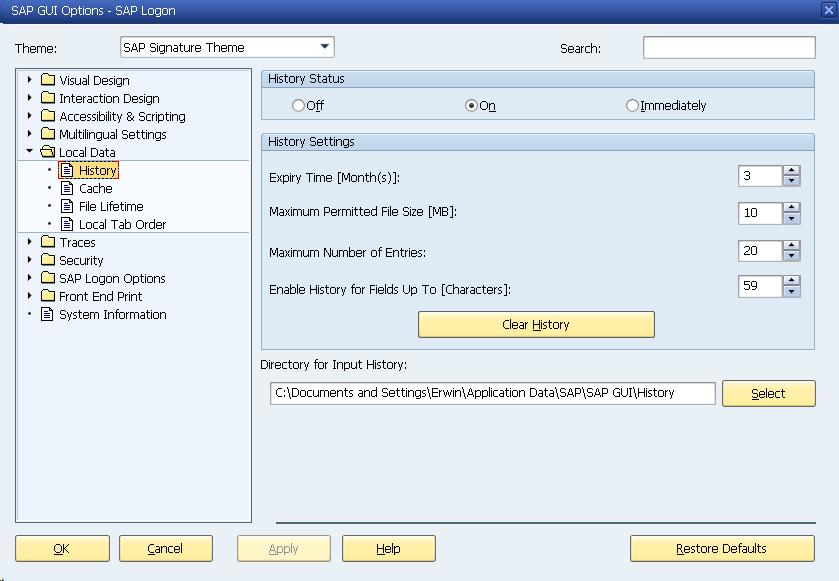The width and height of the screenshot is (839, 581).
Task: Select the Visual Design tree item label
Action: pos(94,81)
